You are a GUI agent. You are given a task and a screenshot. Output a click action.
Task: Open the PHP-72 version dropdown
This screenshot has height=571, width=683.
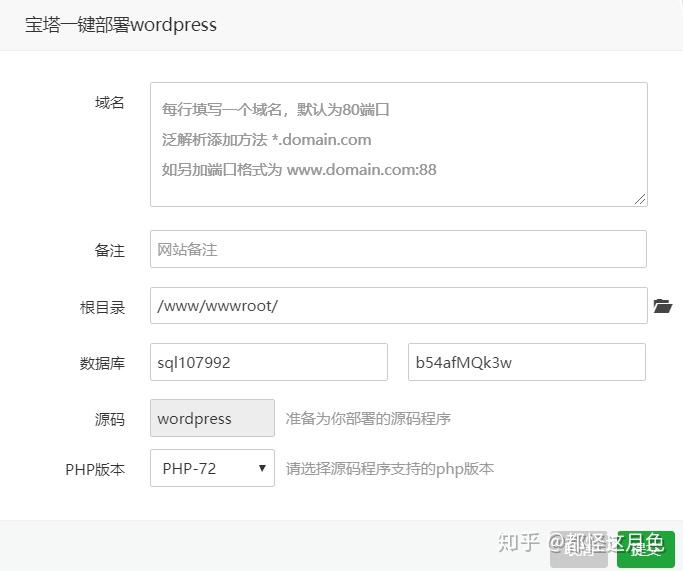pyautogui.click(x=212, y=468)
